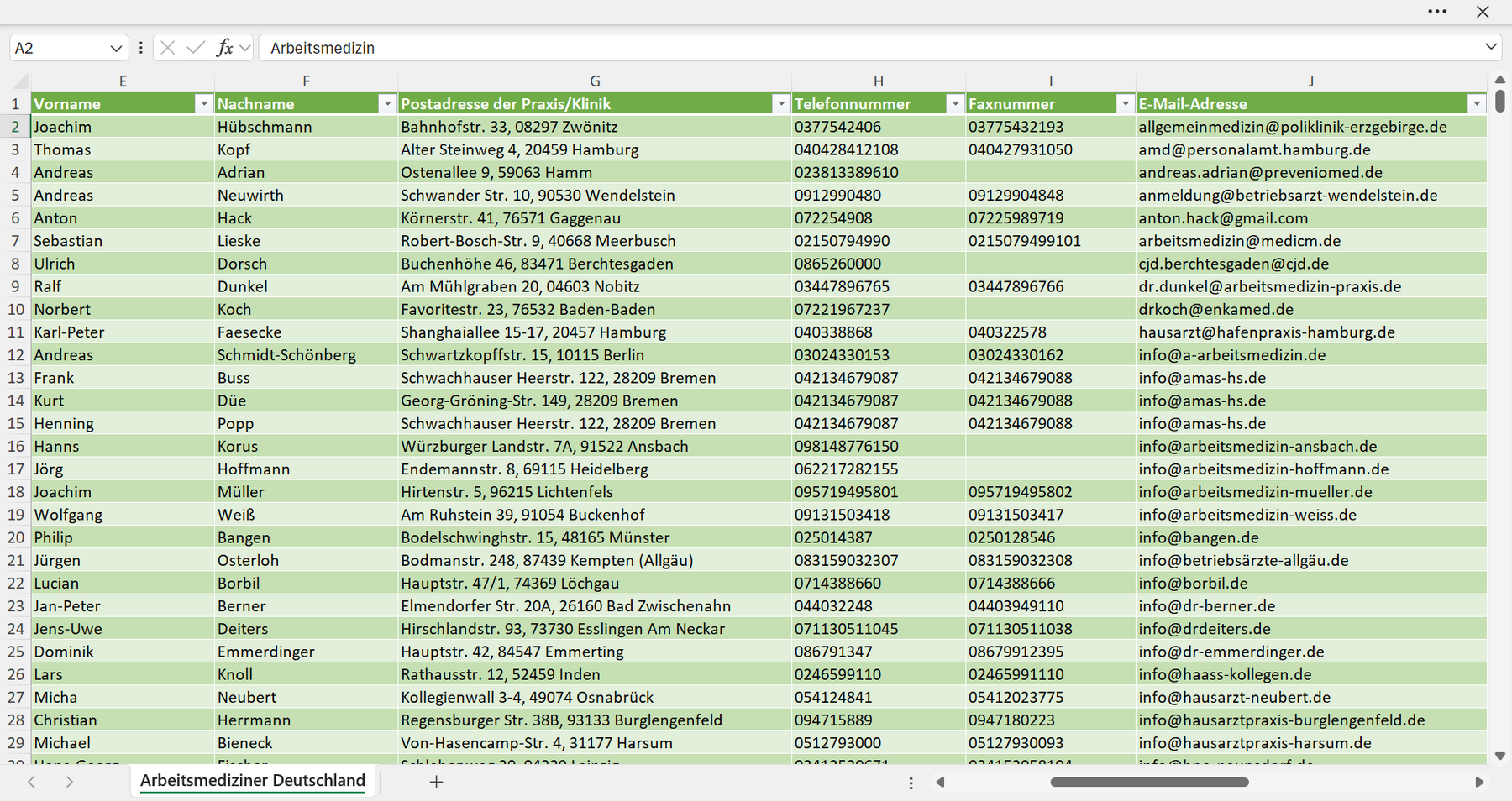Open the Name Box dropdown arrow
The height and width of the screenshot is (801, 1512).
(116, 49)
